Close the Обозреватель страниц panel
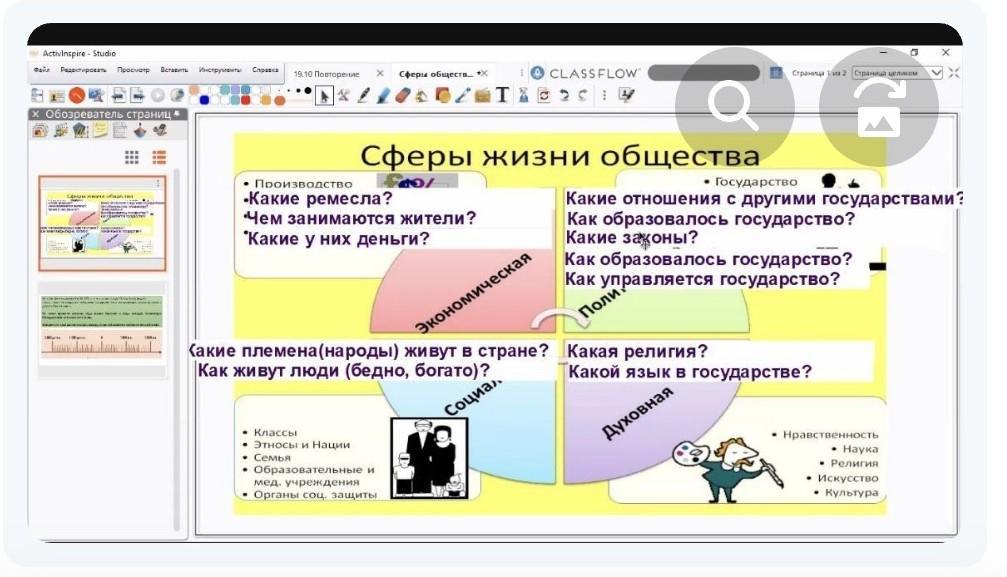Viewport: 1007px width, 577px height. click(36, 114)
